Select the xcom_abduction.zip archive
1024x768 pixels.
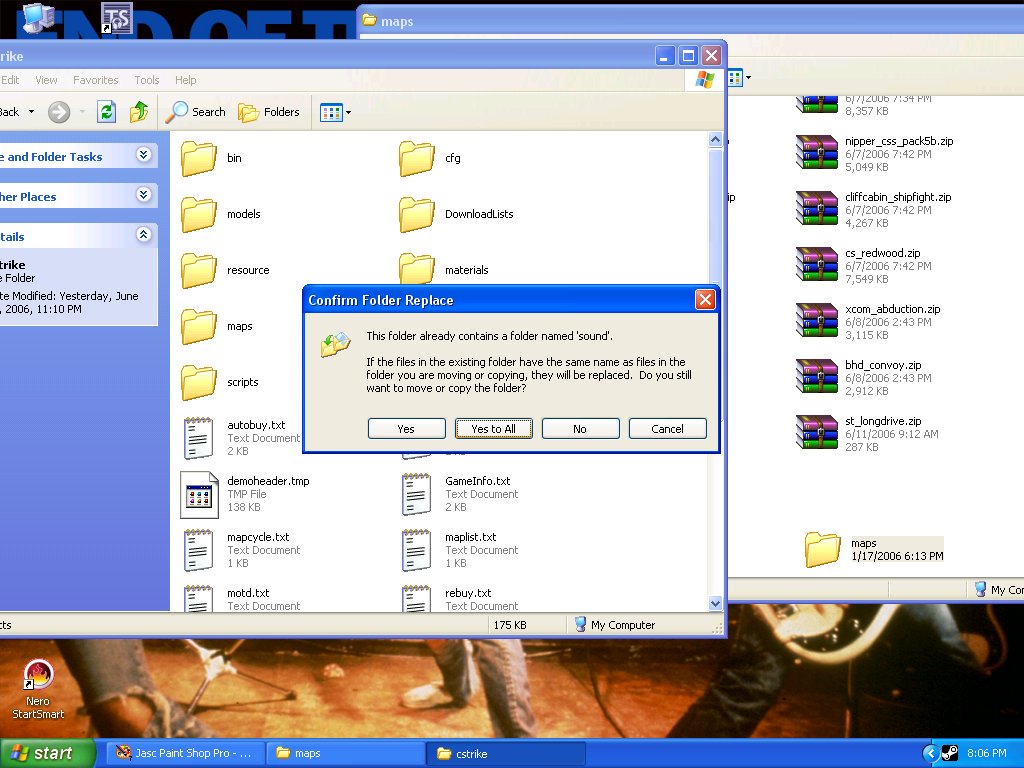point(817,322)
